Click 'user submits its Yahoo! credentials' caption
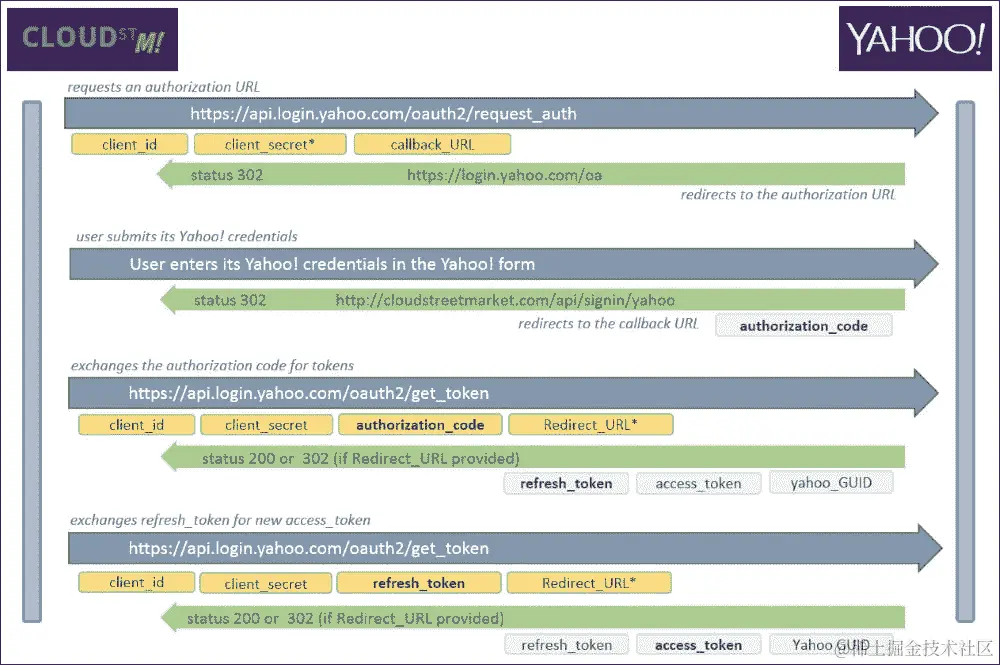 (187, 237)
